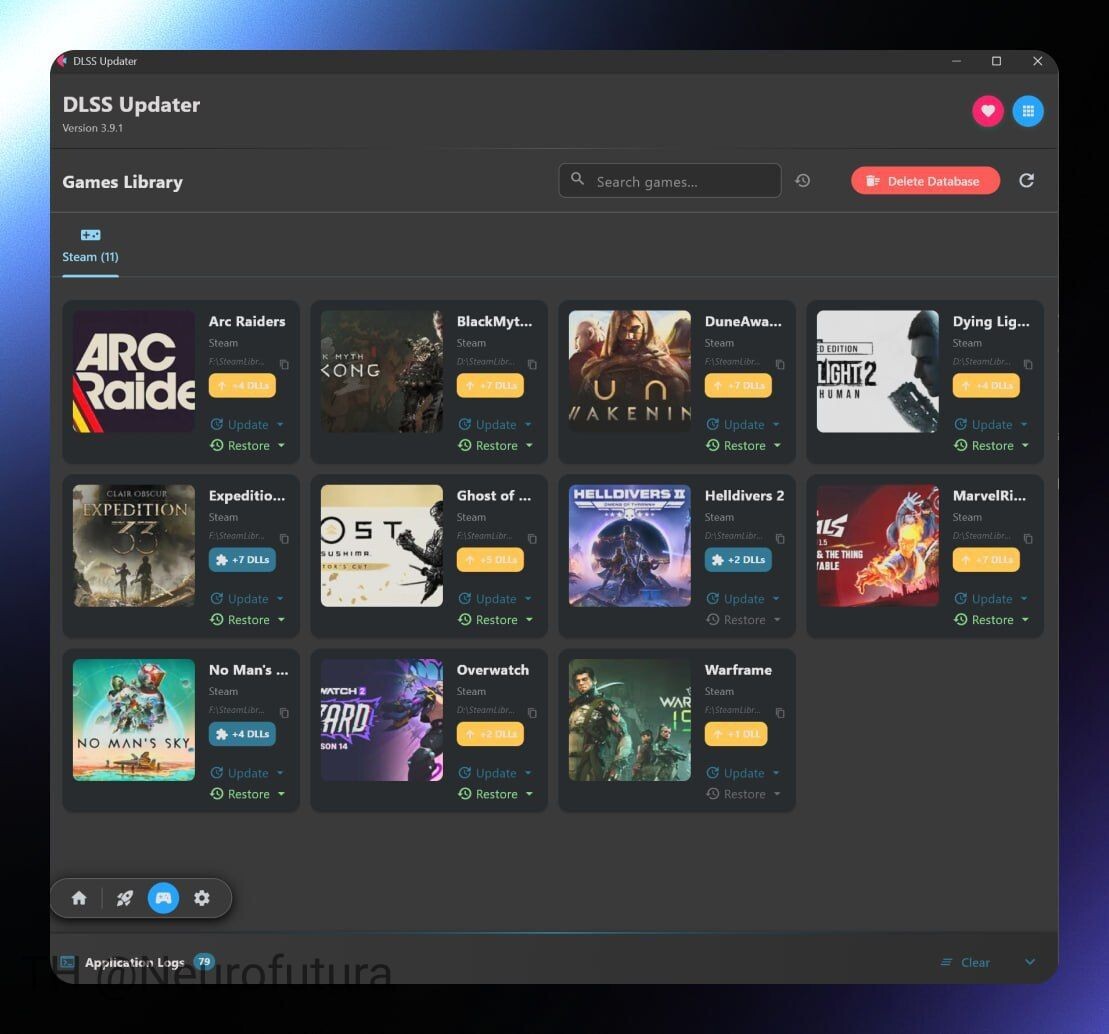The image size is (1109, 1034).
Task: Copy path icon for BlackMyth card
Action: click(x=533, y=364)
